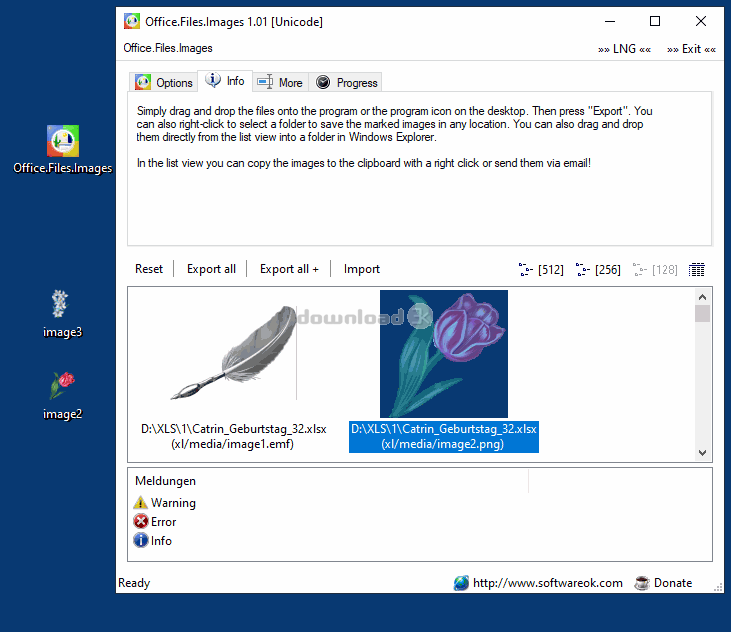Maximize the Office.Files.Images window

655,21
